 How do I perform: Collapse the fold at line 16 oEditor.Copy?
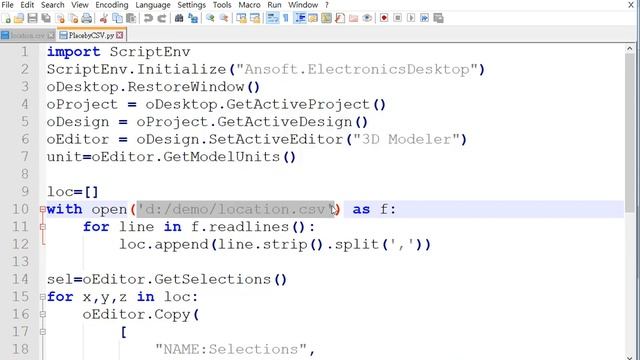point(43,314)
